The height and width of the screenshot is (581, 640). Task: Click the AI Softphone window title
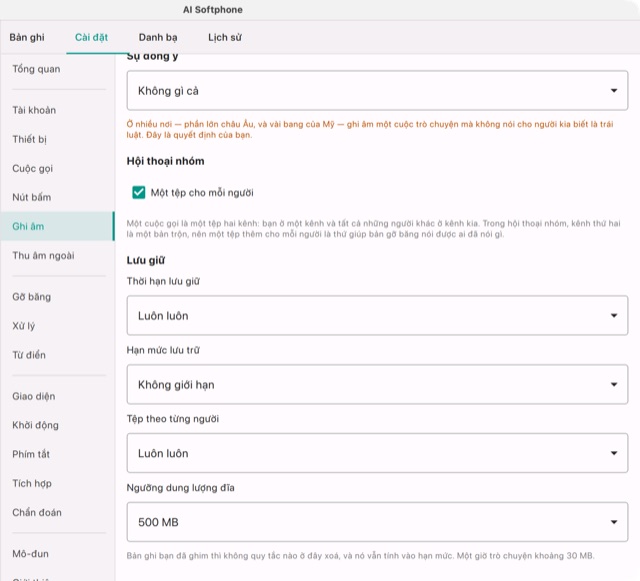pyautogui.click(x=213, y=10)
